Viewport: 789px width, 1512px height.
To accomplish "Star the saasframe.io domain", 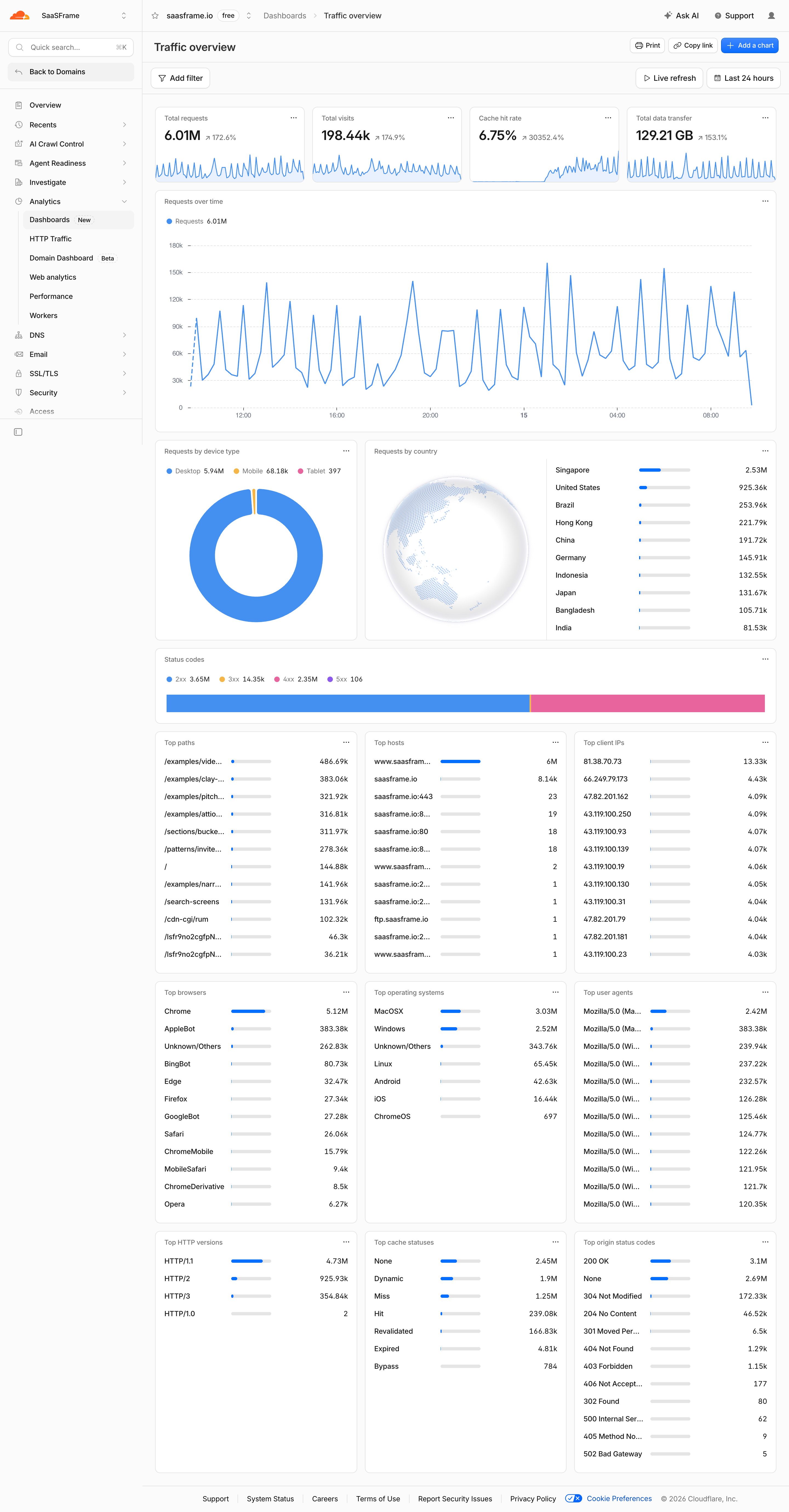I will [x=155, y=16].
